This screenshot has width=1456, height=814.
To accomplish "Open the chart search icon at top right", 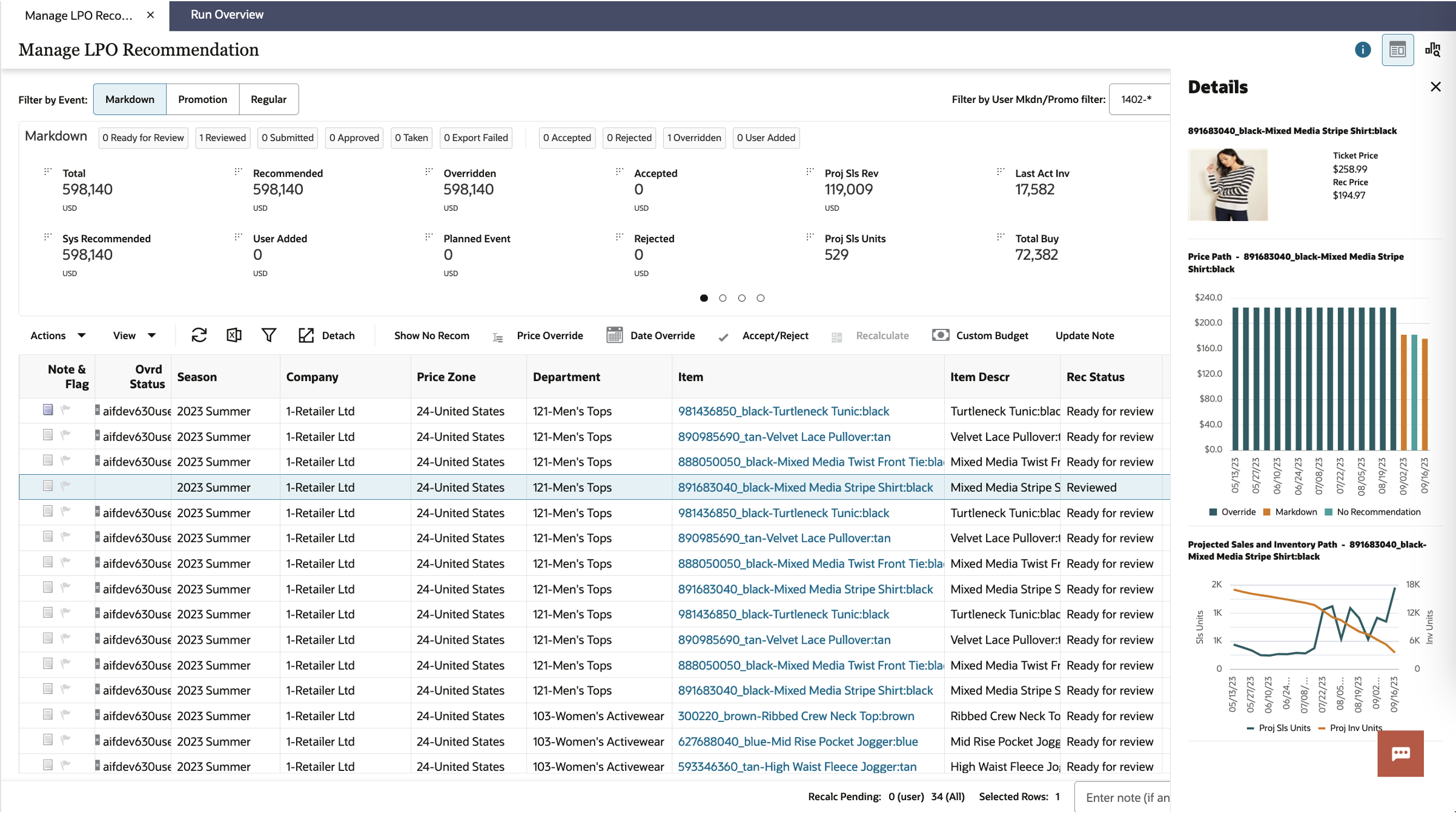I will 1432,50.
